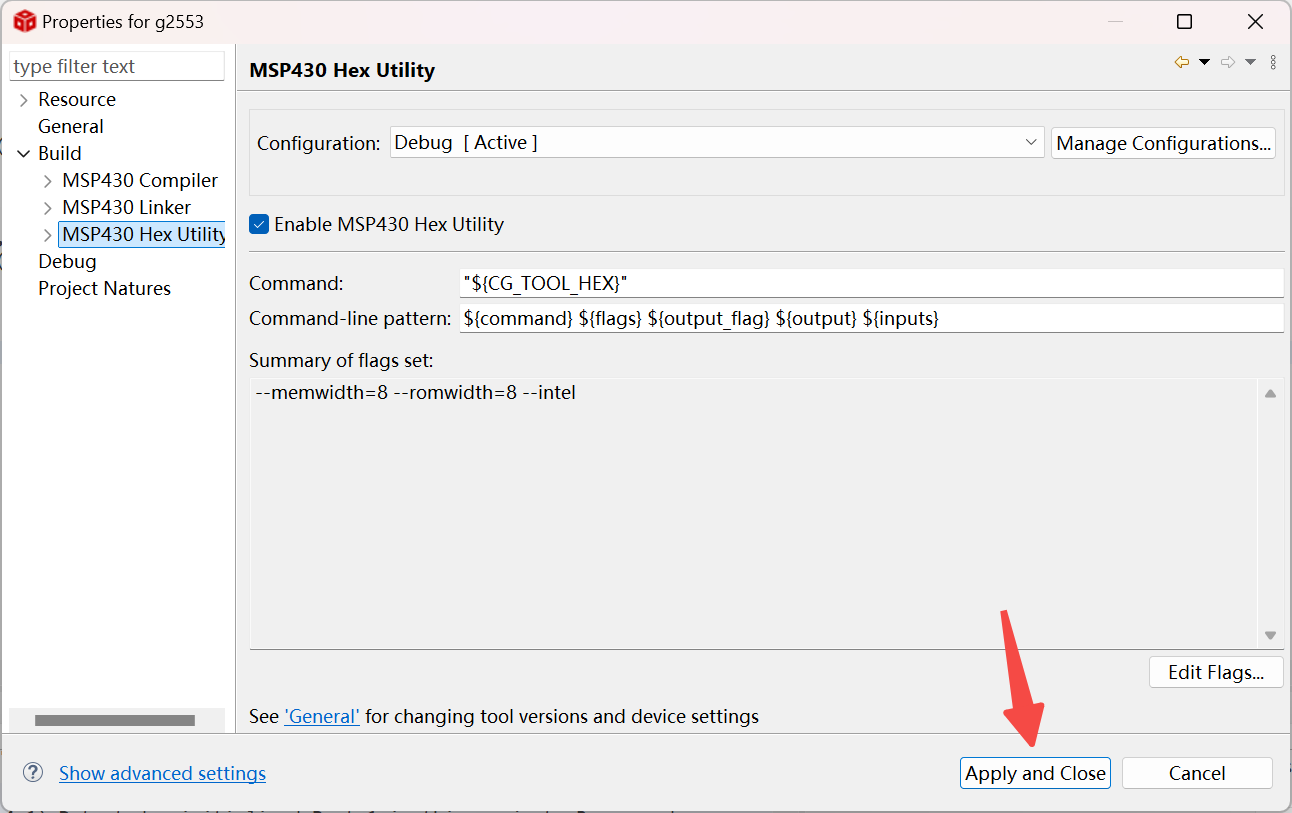The image size is (1292, 813).
Task: Click the Cancel button
Action: 1197,773
